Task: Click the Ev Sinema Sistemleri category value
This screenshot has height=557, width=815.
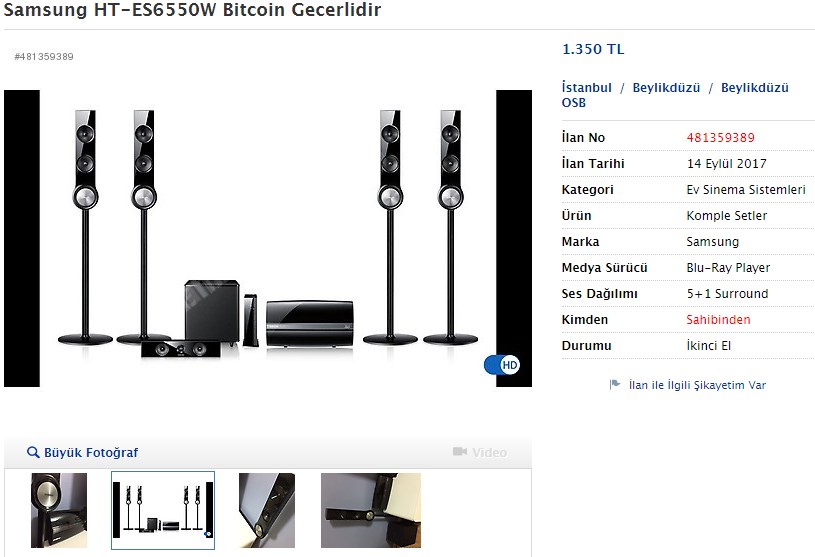Action: coord(746,190)
